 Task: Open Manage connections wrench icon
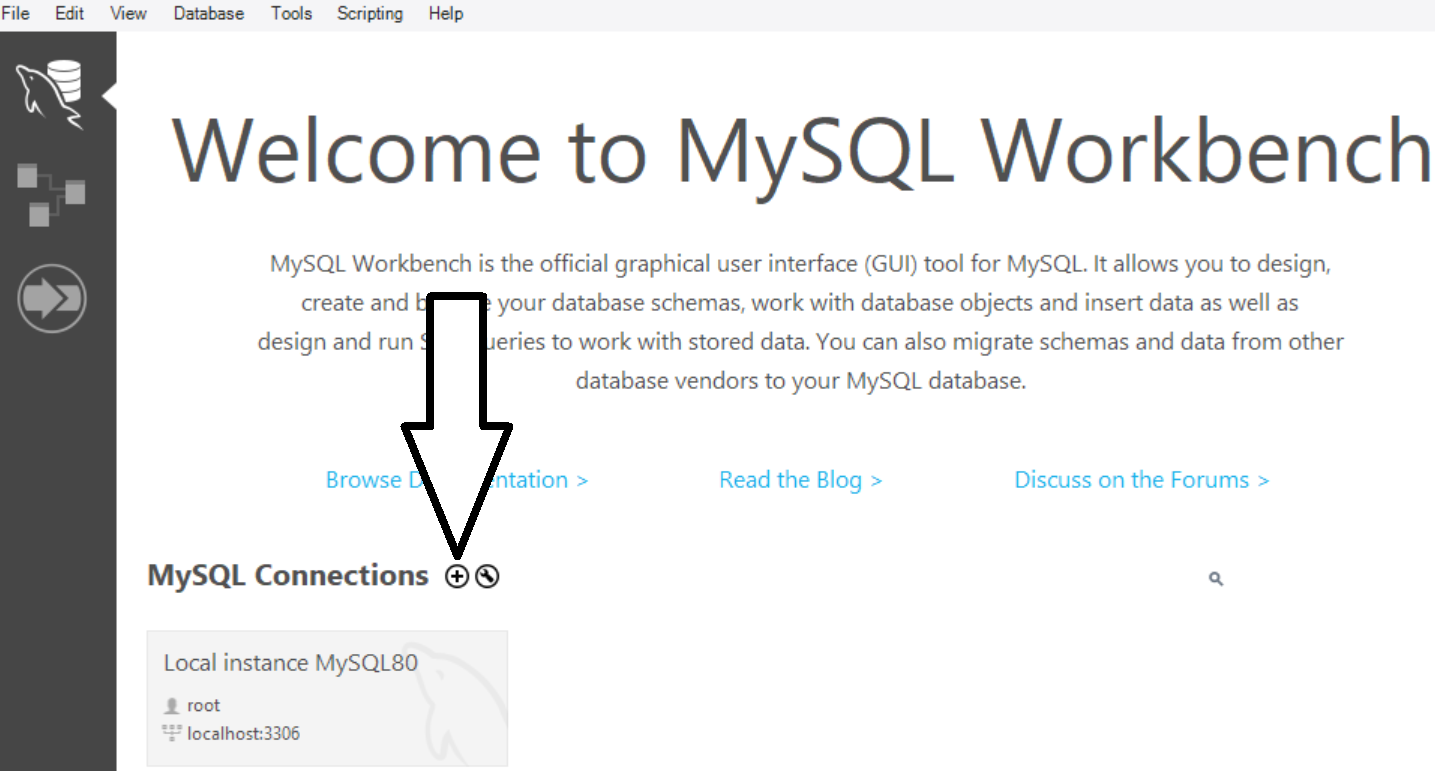487,576
